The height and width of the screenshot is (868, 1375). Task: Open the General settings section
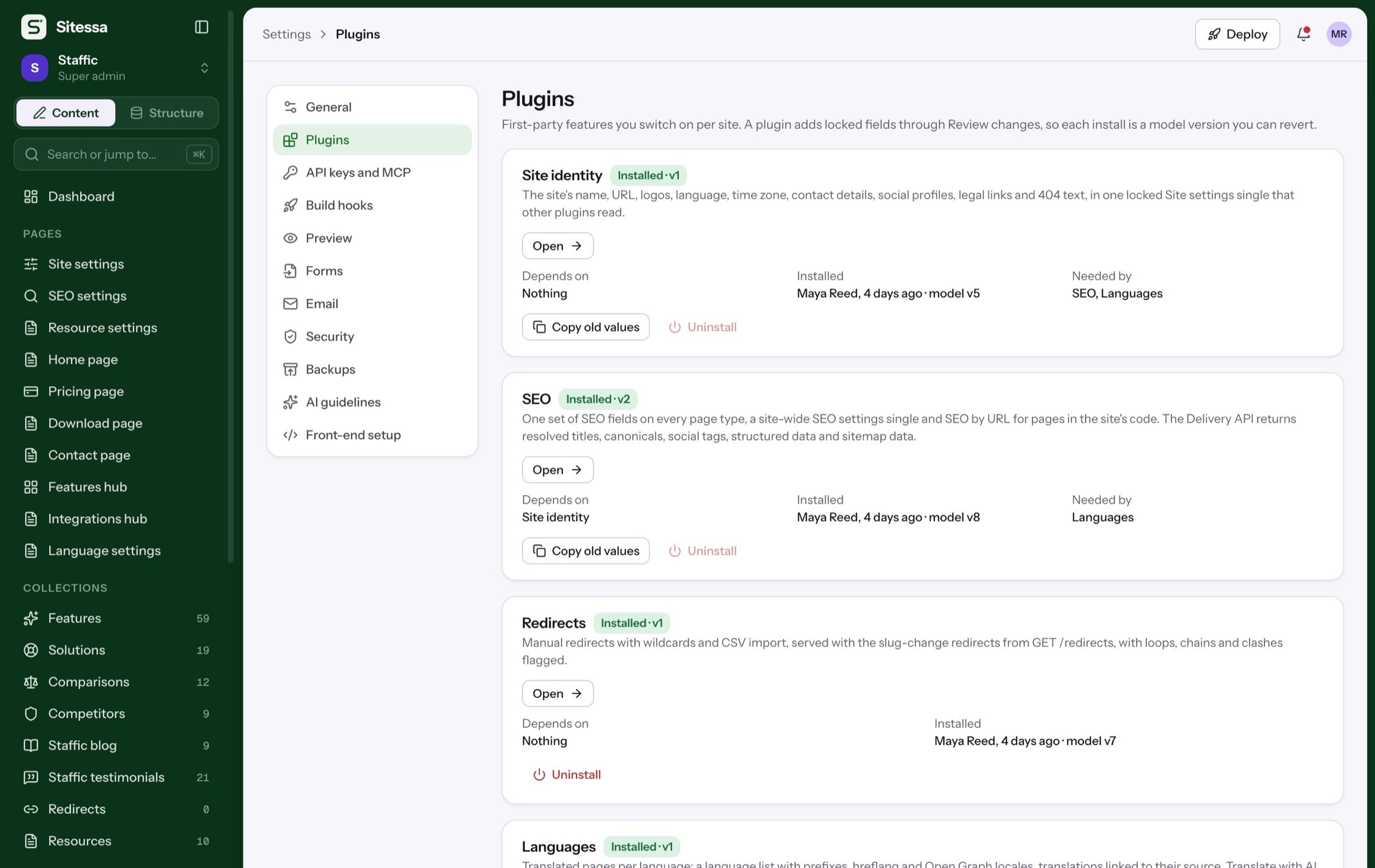pyautogui.click(x=372, y=107)
